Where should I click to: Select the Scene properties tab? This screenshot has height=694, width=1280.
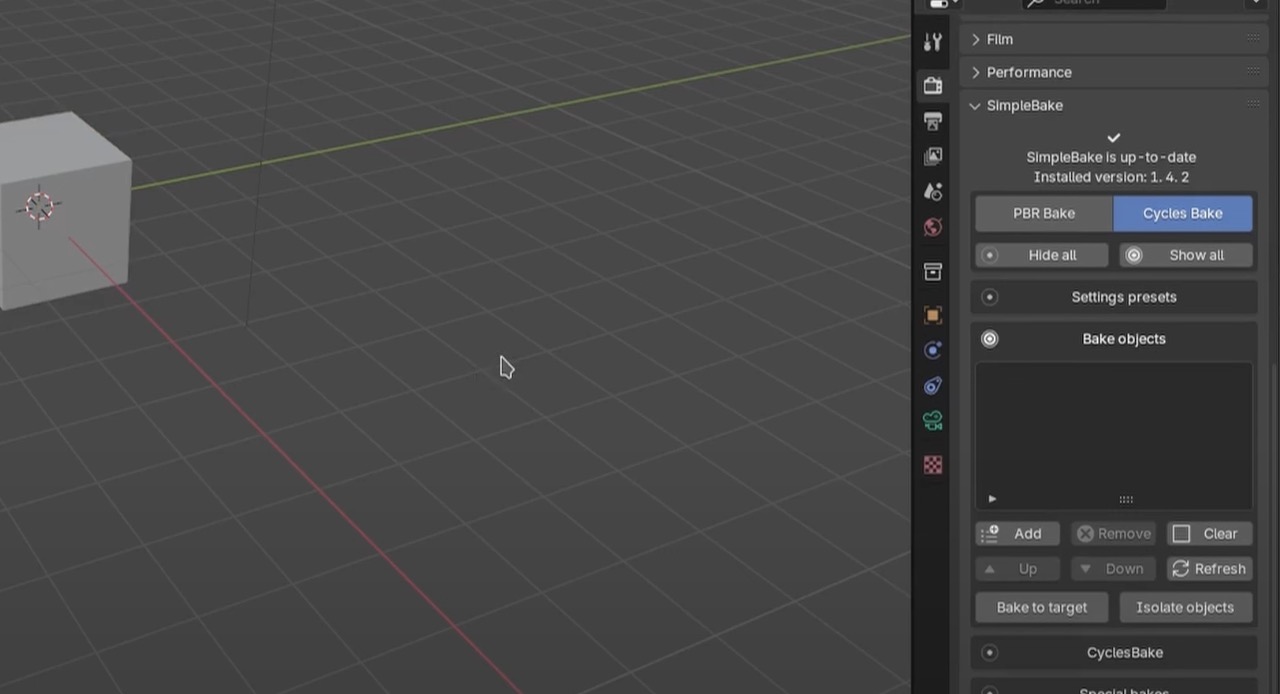pyautogui.click(x=932, y=191)
